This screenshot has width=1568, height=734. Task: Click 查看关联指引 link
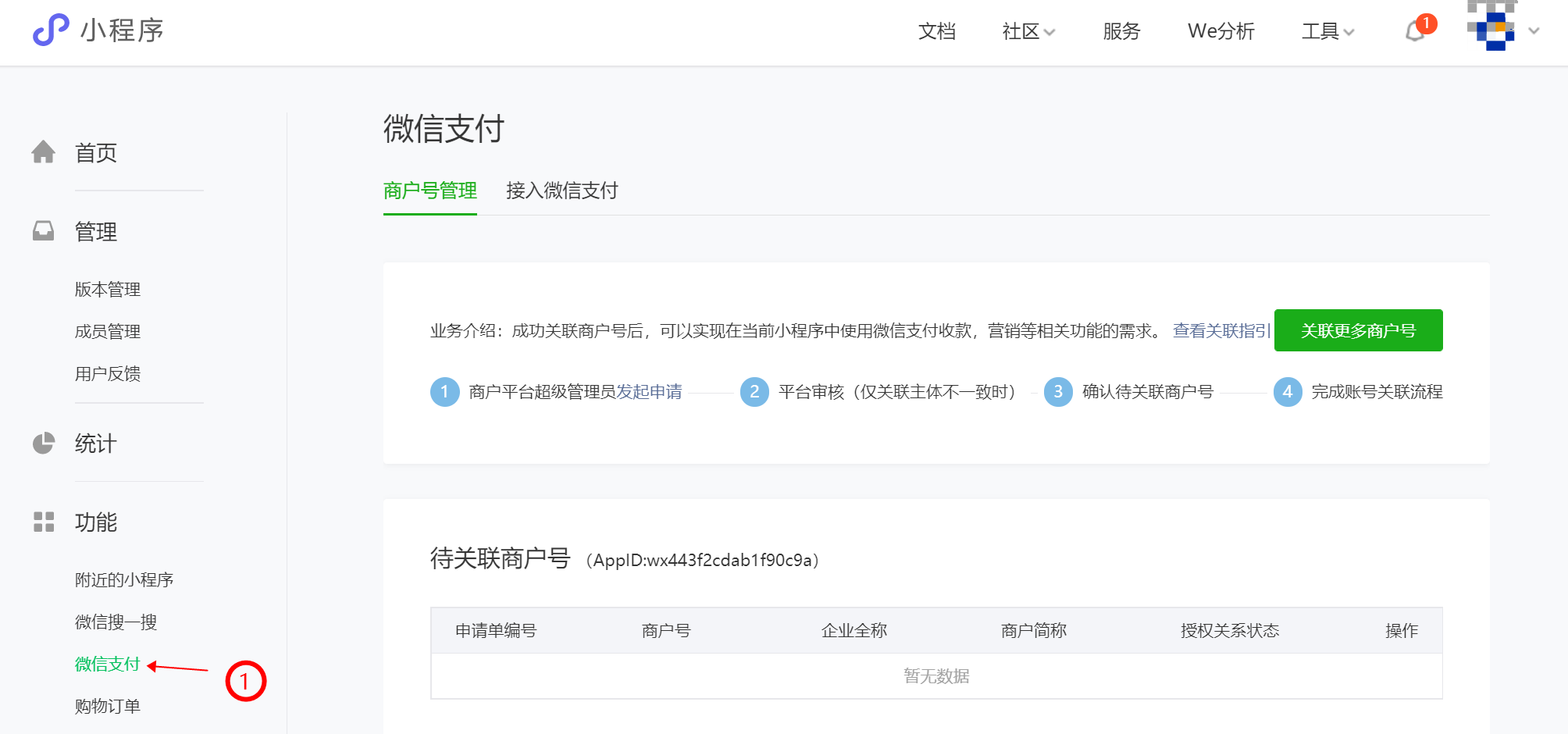pyautogui.click(x=1221, y=330)
